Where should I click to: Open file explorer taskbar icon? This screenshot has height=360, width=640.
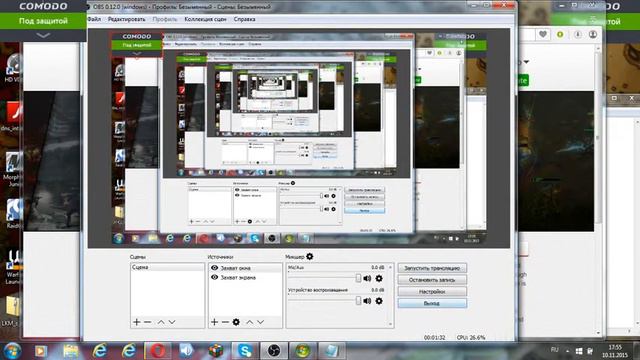[x=70, y=351]
